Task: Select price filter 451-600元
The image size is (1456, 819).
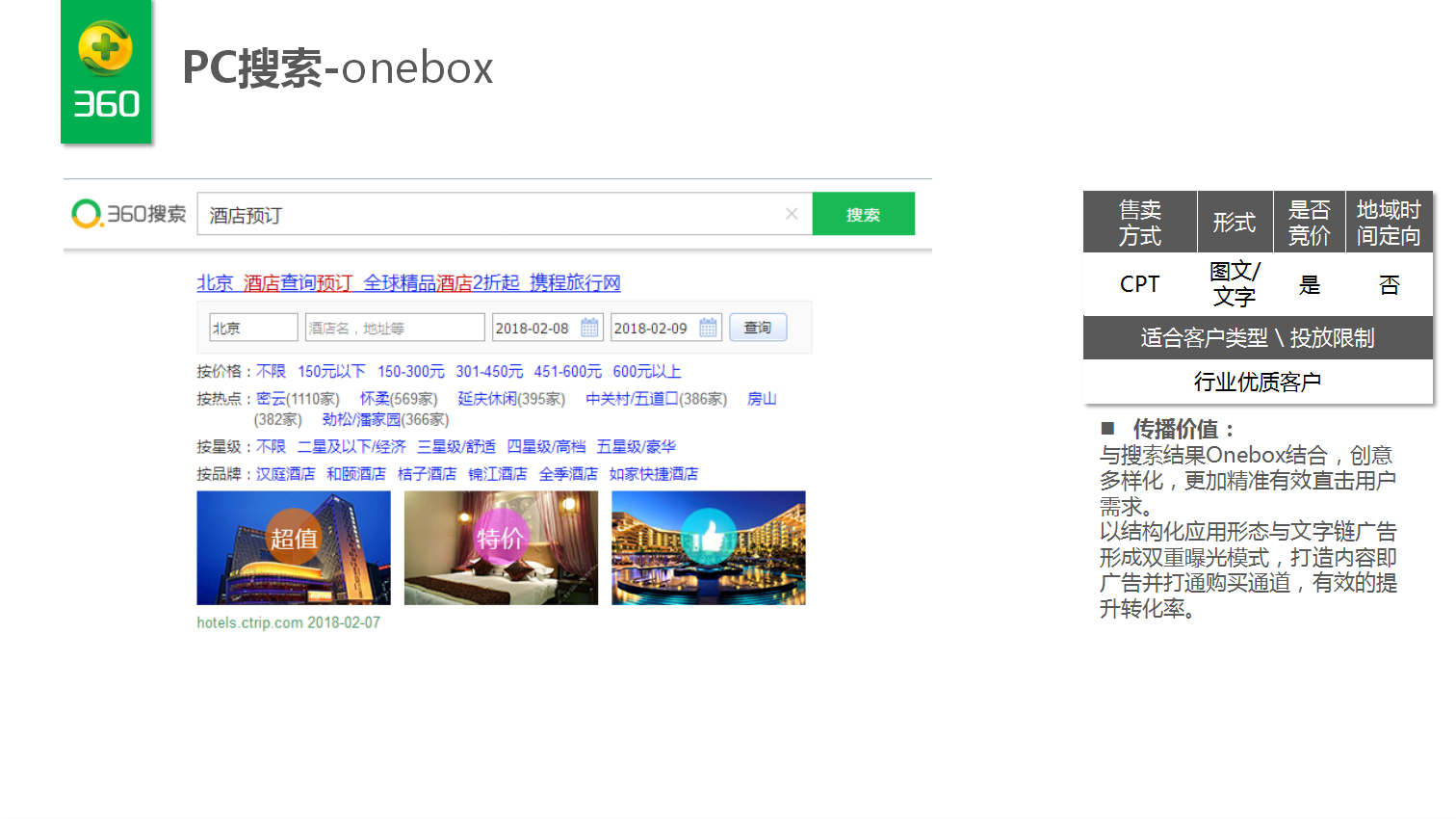Action: (568, 371)
